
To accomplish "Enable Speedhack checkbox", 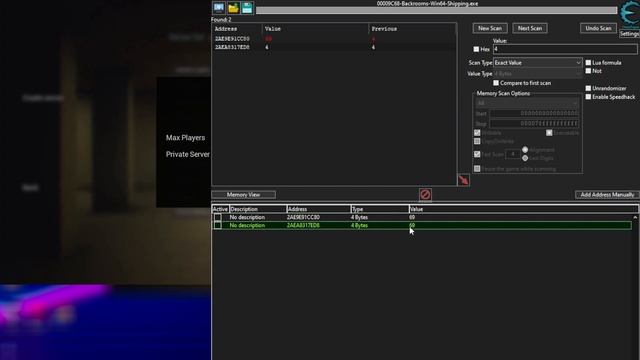I will tap(588, 97).
